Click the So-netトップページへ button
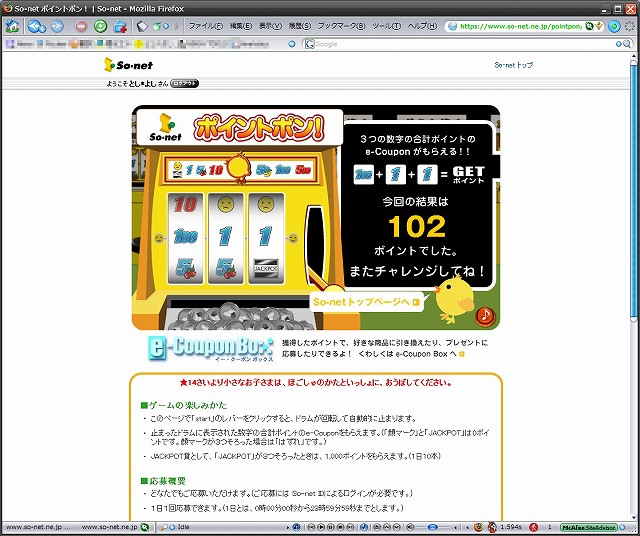Image resolution: width=640 pixels, height=536 pixels. pyautogui.click(x=366, y=302)
